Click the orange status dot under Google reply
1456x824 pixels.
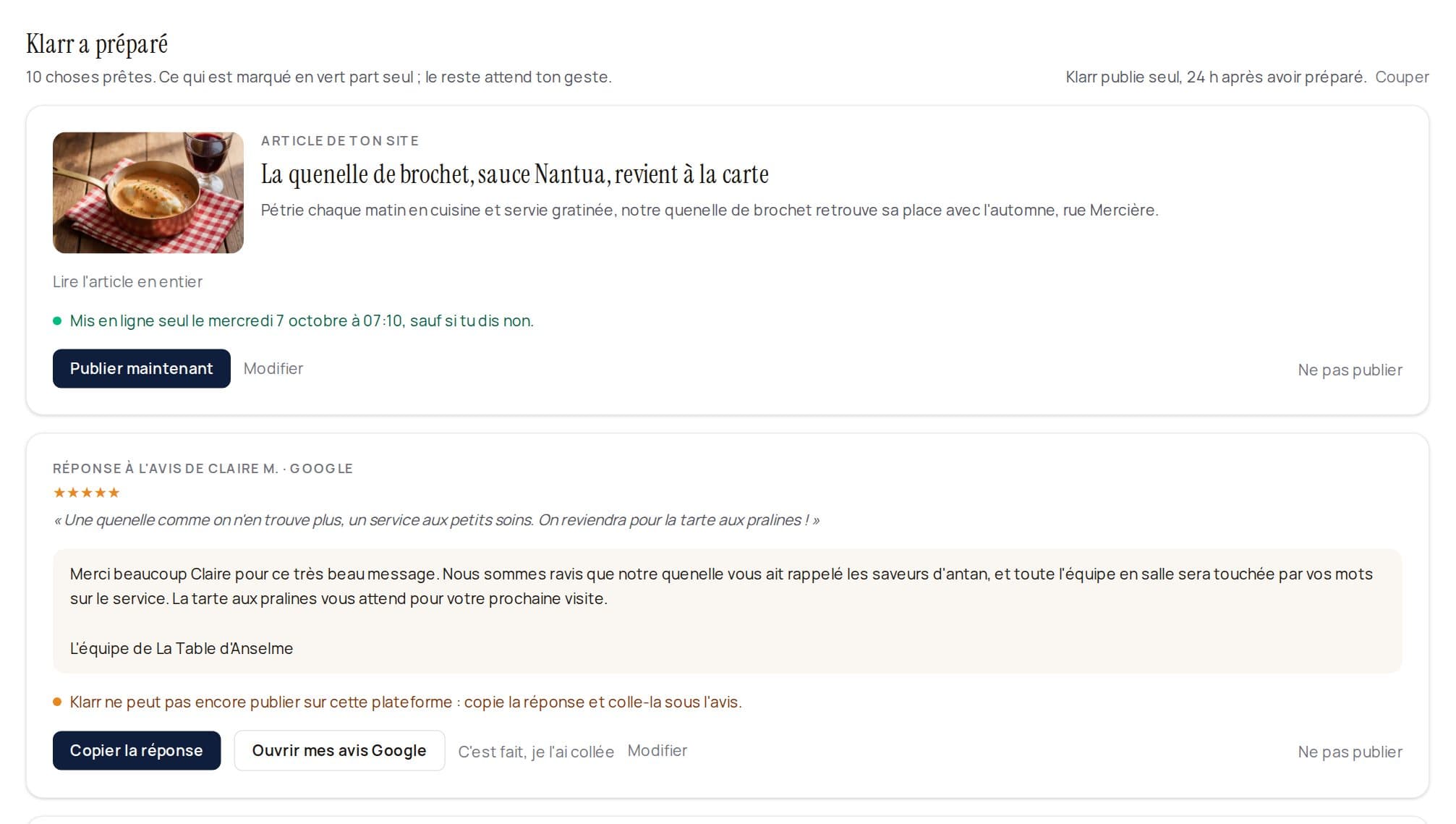57,702
